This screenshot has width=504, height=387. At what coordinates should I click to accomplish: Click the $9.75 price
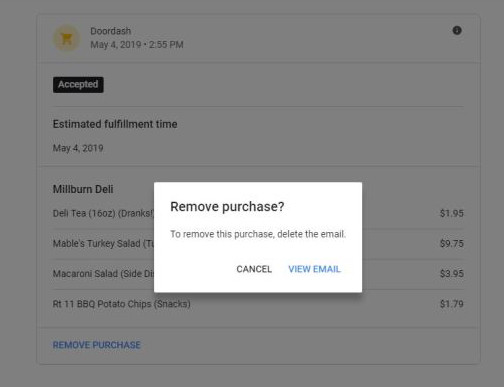click(452, 244)
